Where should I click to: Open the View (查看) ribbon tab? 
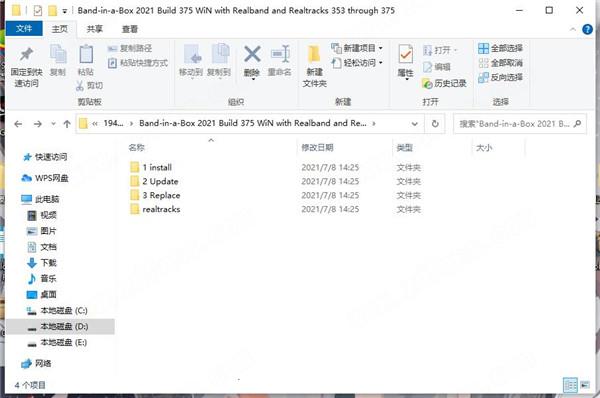[129, 29]
